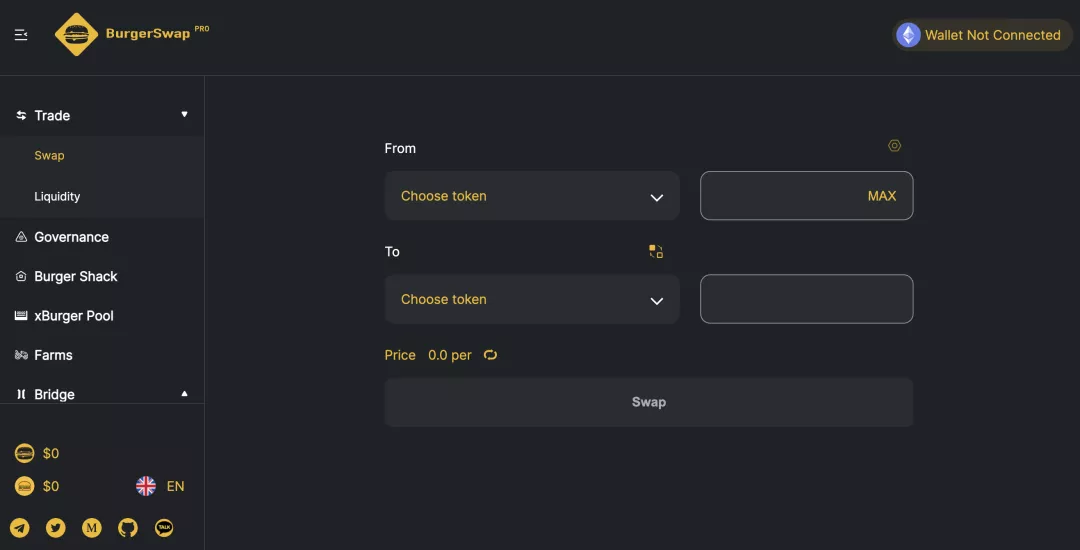Click the swap token direction icon
Image resolution: width=1080 pixels, height=550 pixels.
[x=656, y=251]
